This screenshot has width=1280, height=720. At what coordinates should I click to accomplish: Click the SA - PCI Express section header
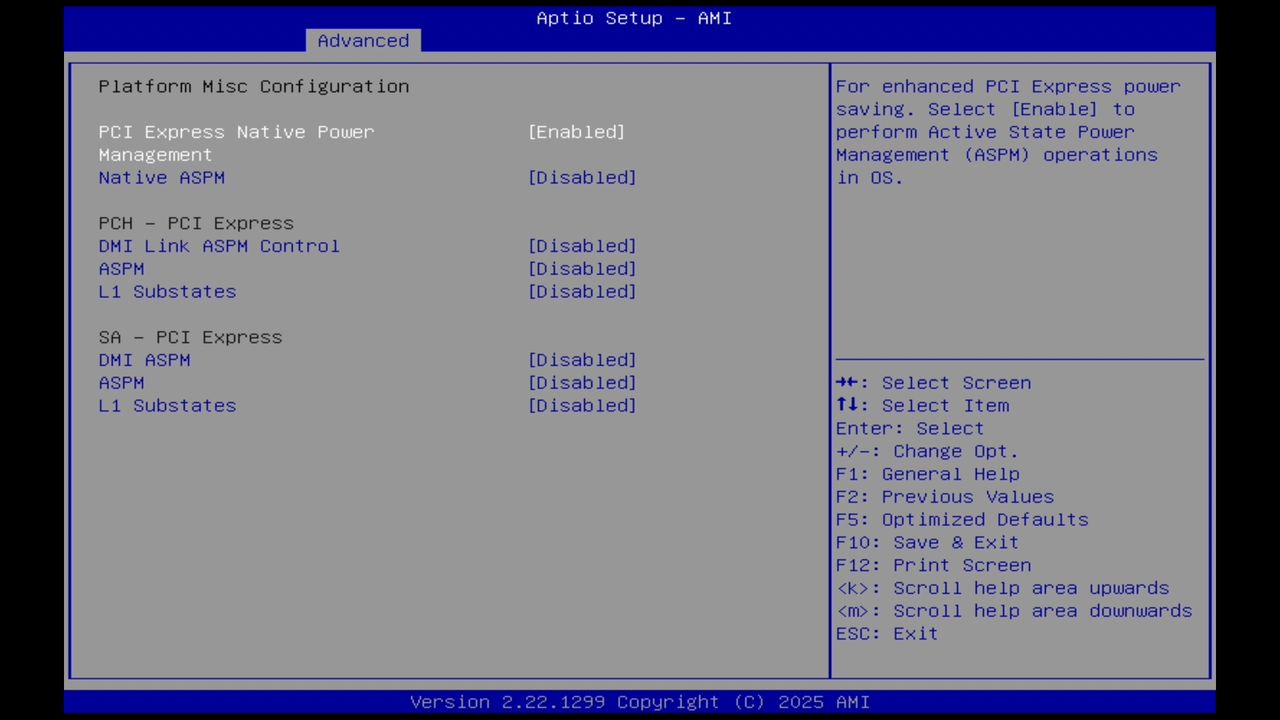190,337
